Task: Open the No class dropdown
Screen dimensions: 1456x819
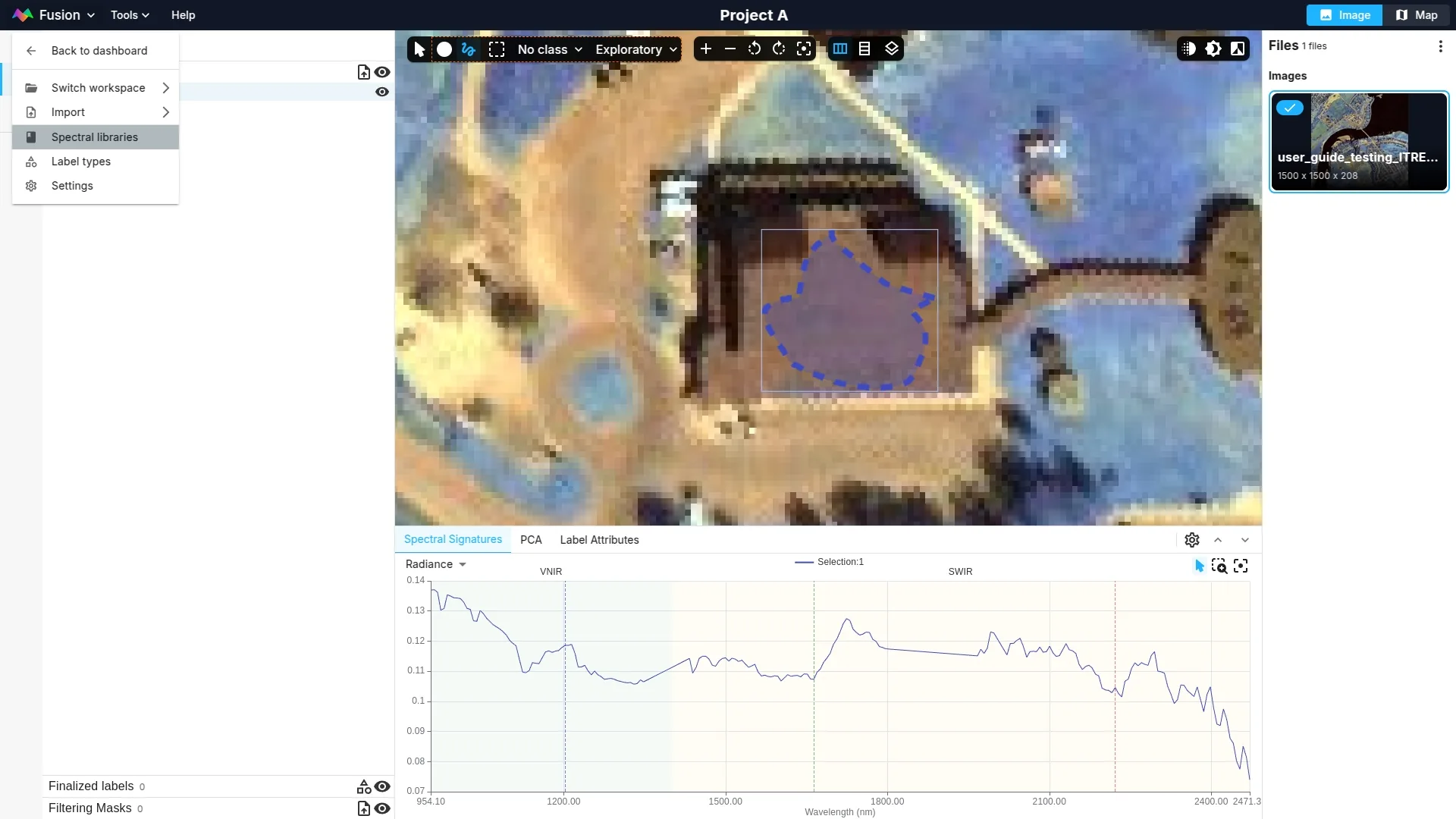Action: coord(550,49)
